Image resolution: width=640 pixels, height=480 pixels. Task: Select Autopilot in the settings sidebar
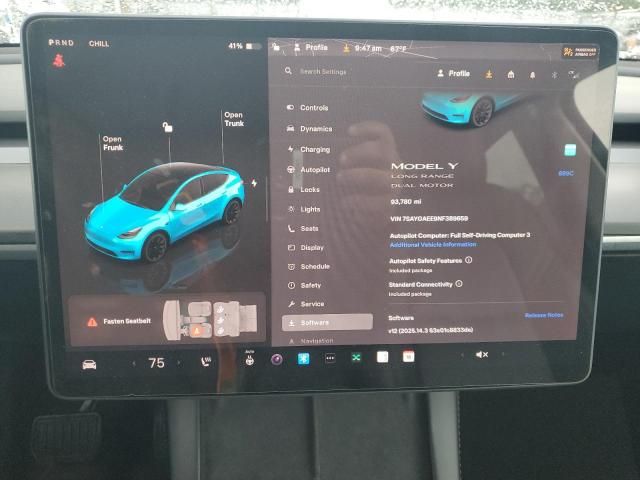coord(314,169)
